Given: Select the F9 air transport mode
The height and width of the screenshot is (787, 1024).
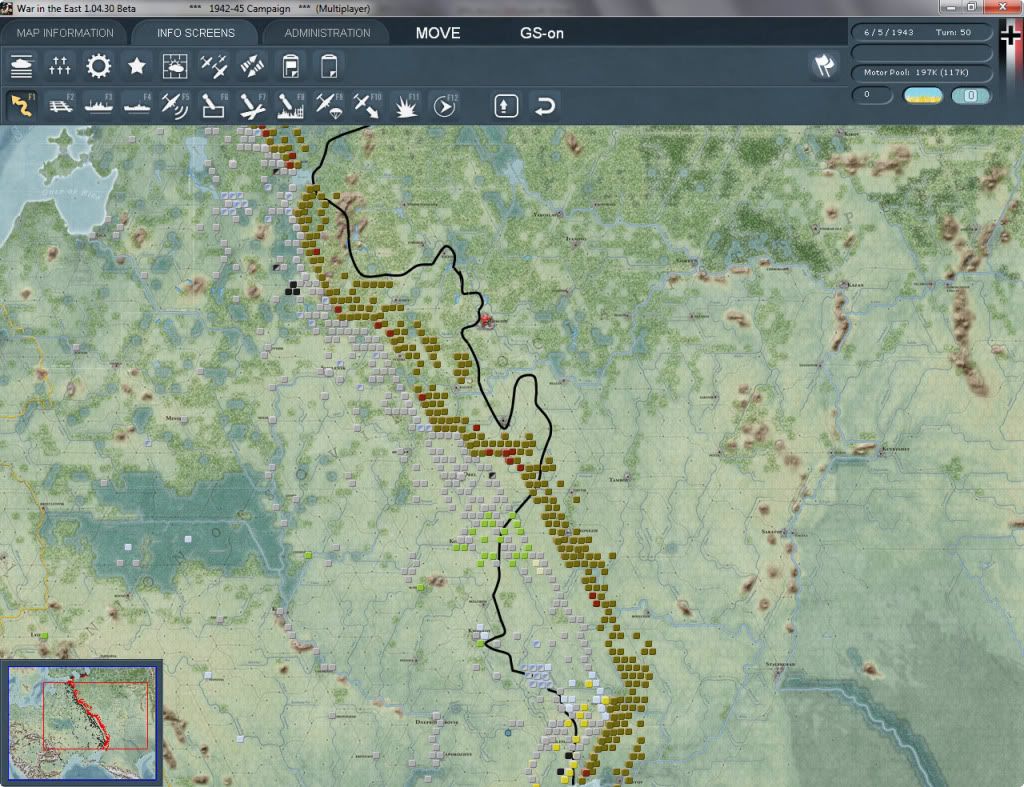Looking at the screenshot, I should coord(329,105).
